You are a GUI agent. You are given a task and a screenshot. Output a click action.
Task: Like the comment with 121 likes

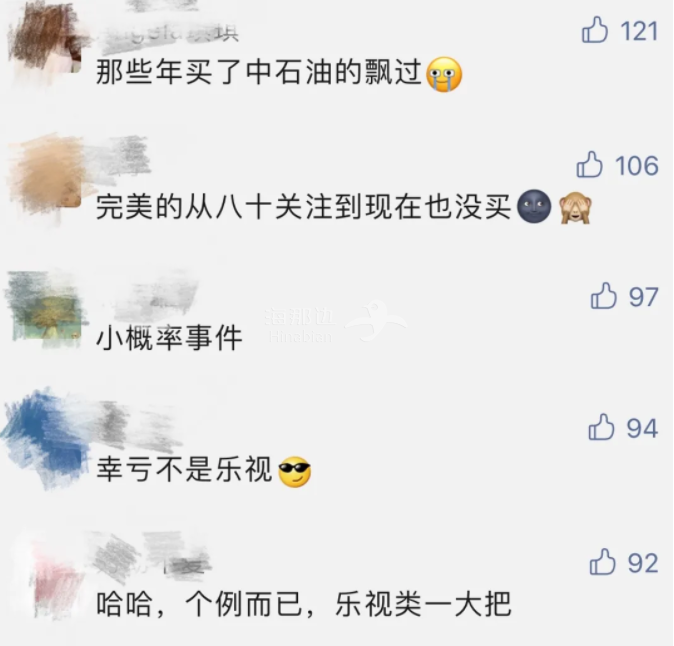[x=595, y=30]
